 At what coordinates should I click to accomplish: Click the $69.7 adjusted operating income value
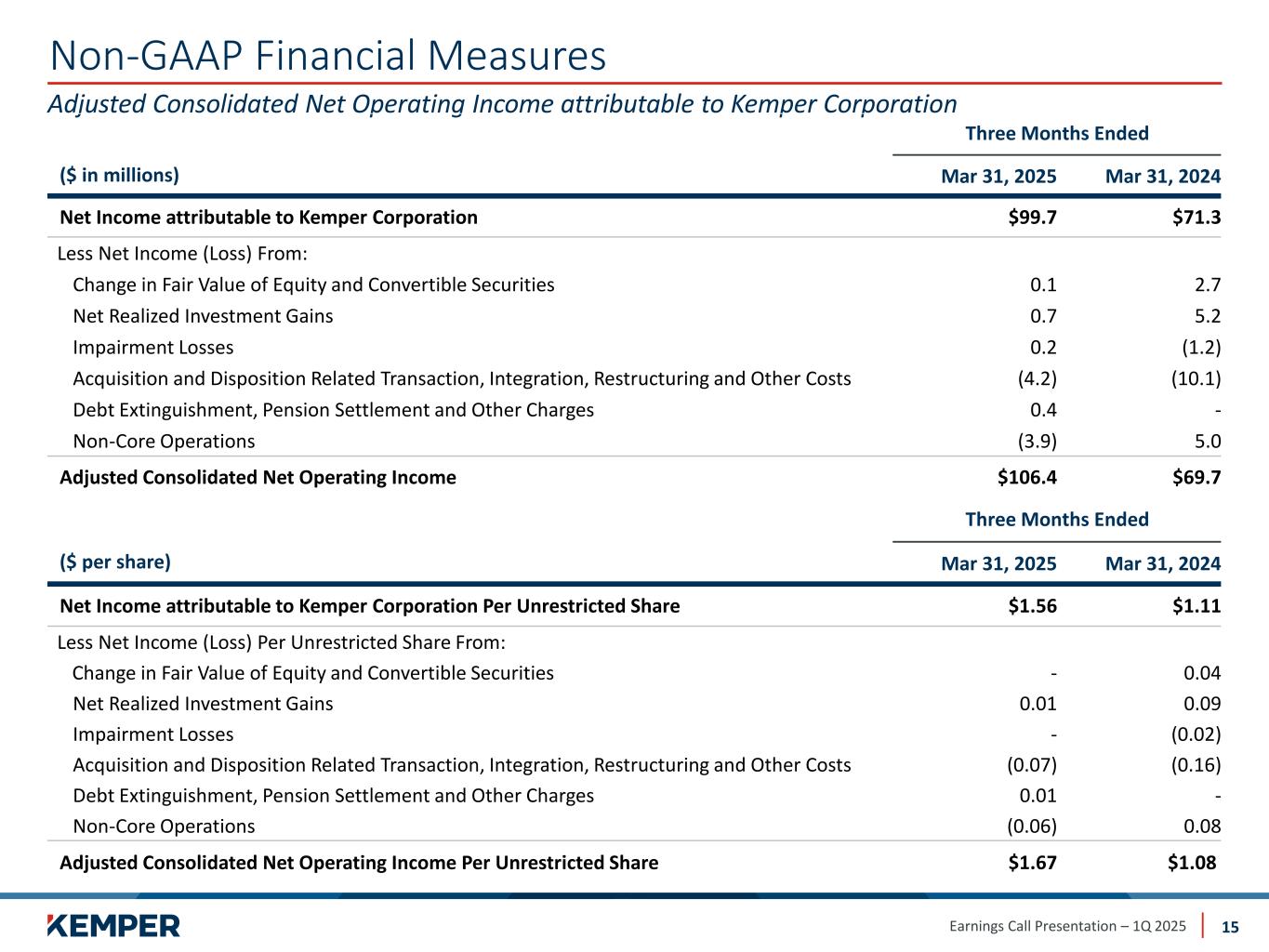pos(1196,478)
